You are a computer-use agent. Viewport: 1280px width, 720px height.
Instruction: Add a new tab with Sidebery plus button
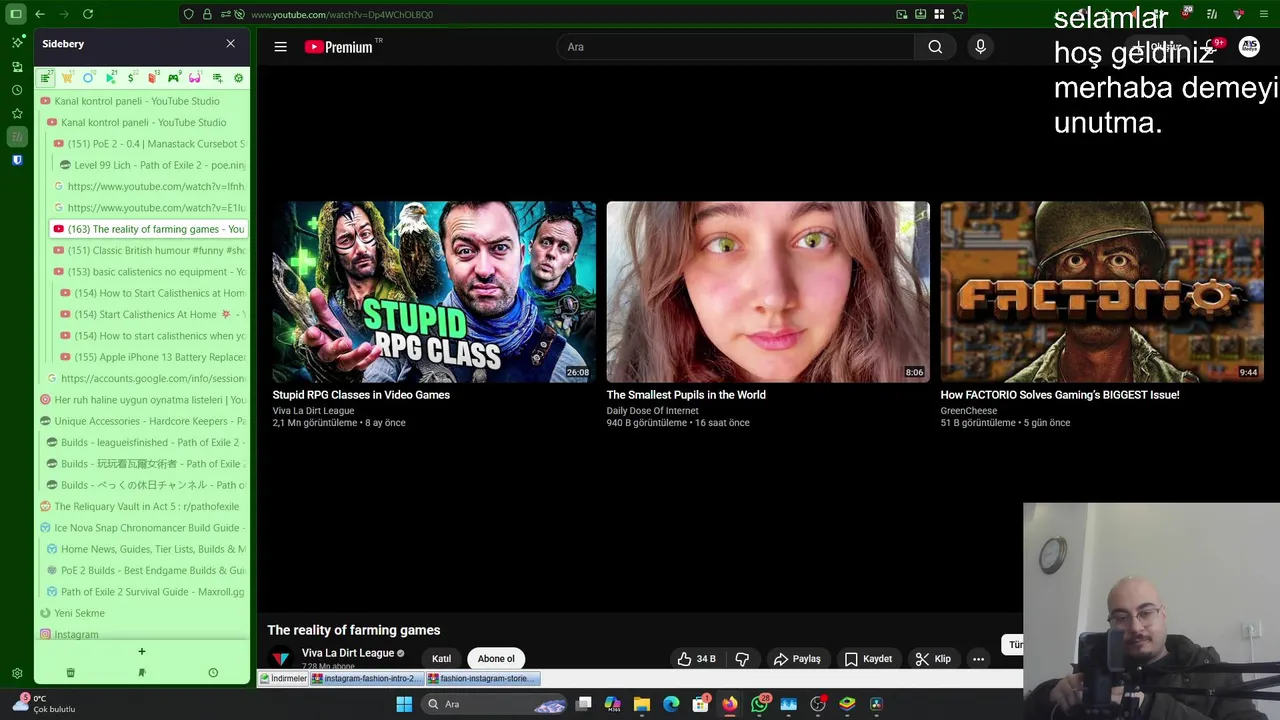[x=141, y=651]
